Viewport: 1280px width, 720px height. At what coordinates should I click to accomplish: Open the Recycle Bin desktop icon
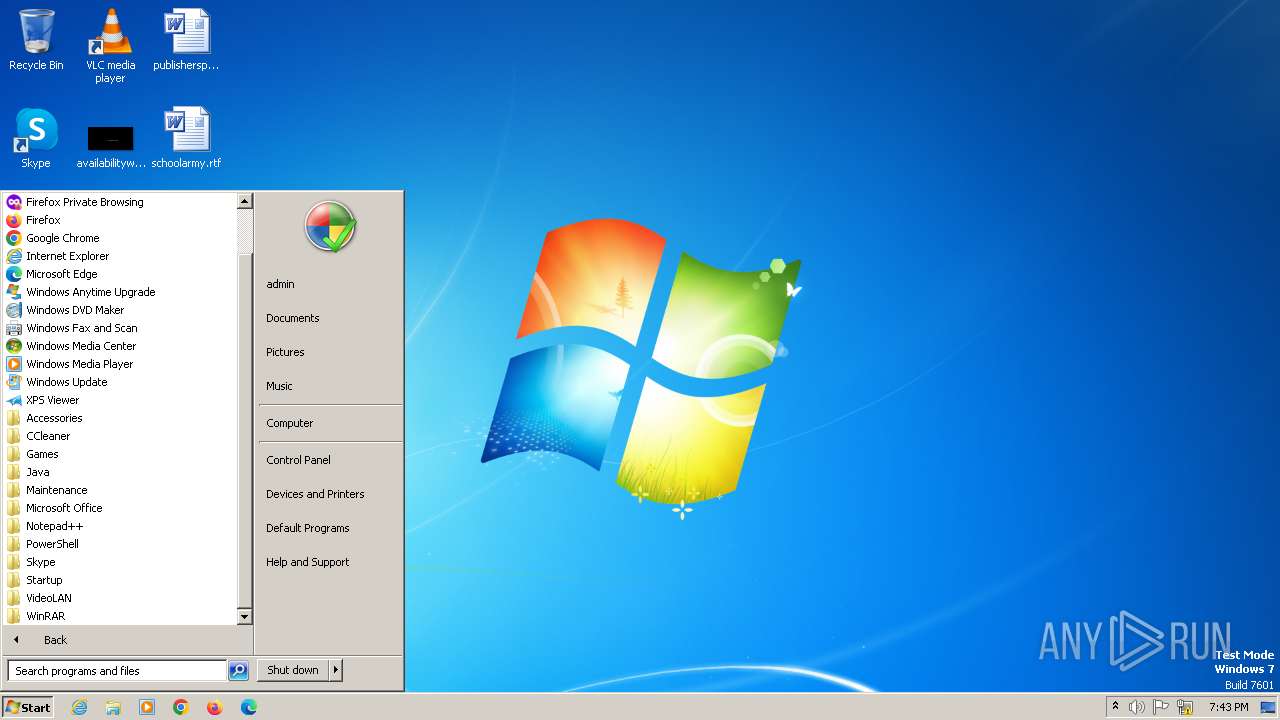pyautogui.click(x=36, y=40)
